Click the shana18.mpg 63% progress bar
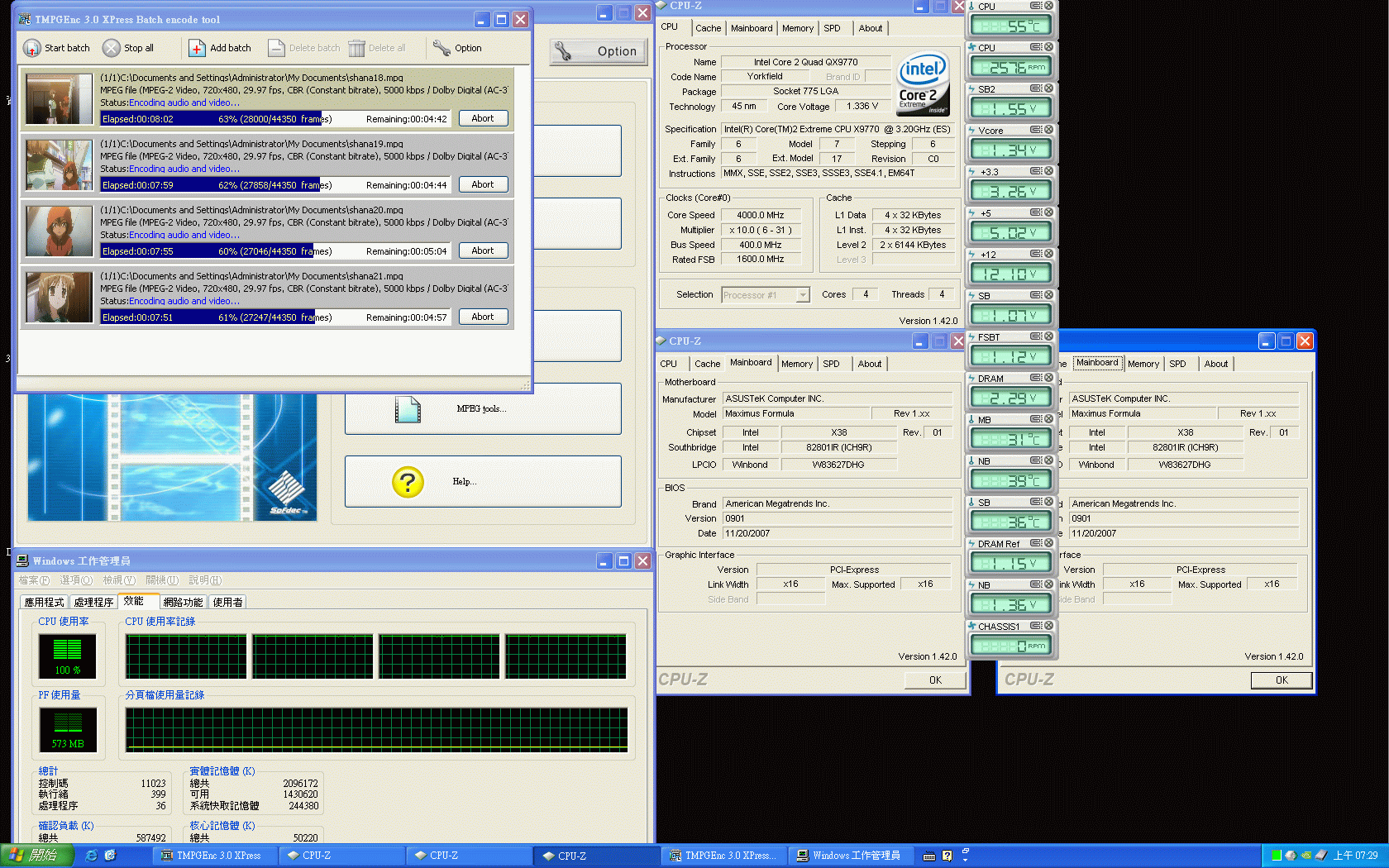Viewport: 1389px width, 868px height. pos(274,119)
